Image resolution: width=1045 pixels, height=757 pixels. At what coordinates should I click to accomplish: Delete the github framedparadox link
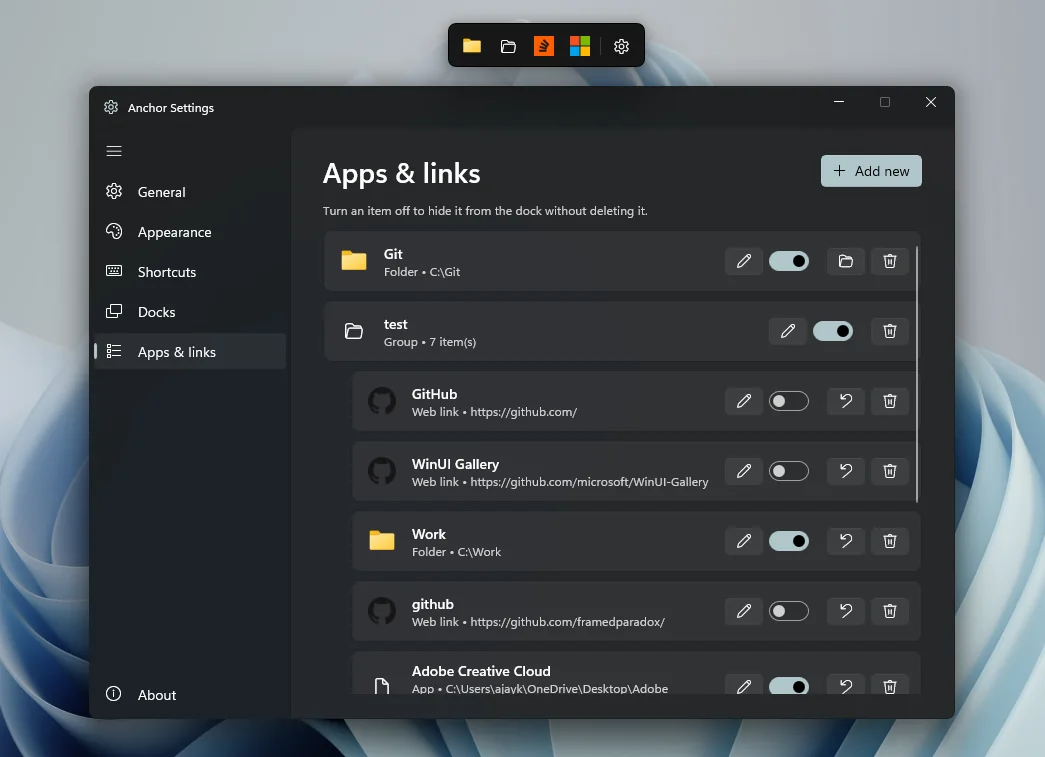point(890,611)
